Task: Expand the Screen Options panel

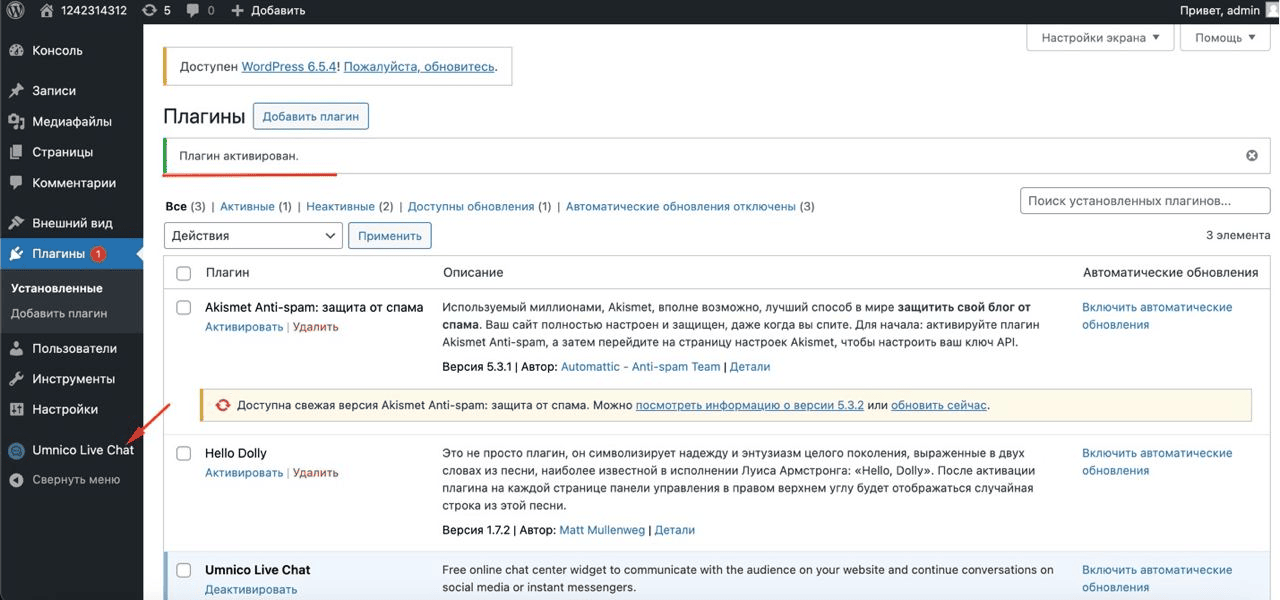Action: 1100,38
